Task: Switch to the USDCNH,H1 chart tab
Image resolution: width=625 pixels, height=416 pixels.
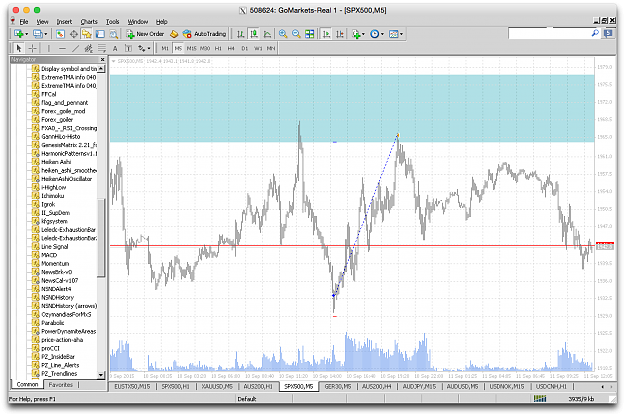Action: 551,387
